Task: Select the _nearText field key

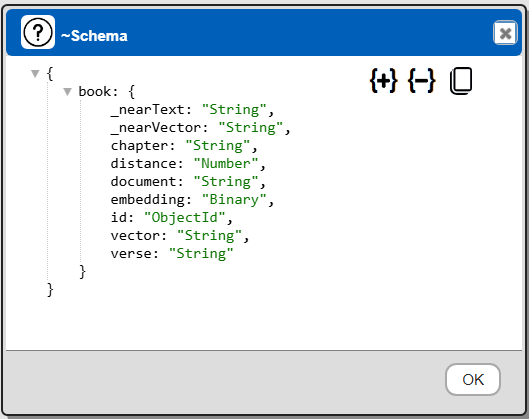Action: (148, 110)
